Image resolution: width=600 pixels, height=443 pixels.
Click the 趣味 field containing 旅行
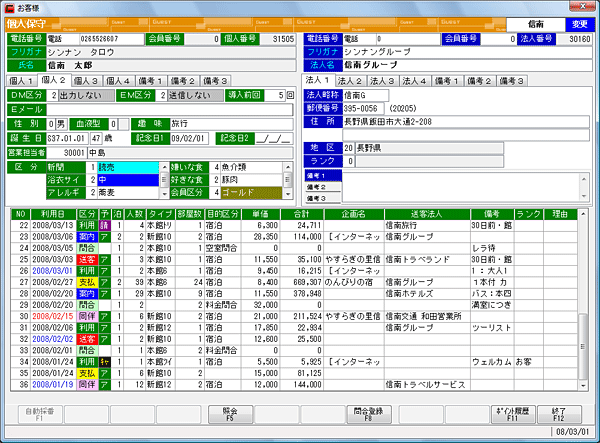[x=232, y=124]
